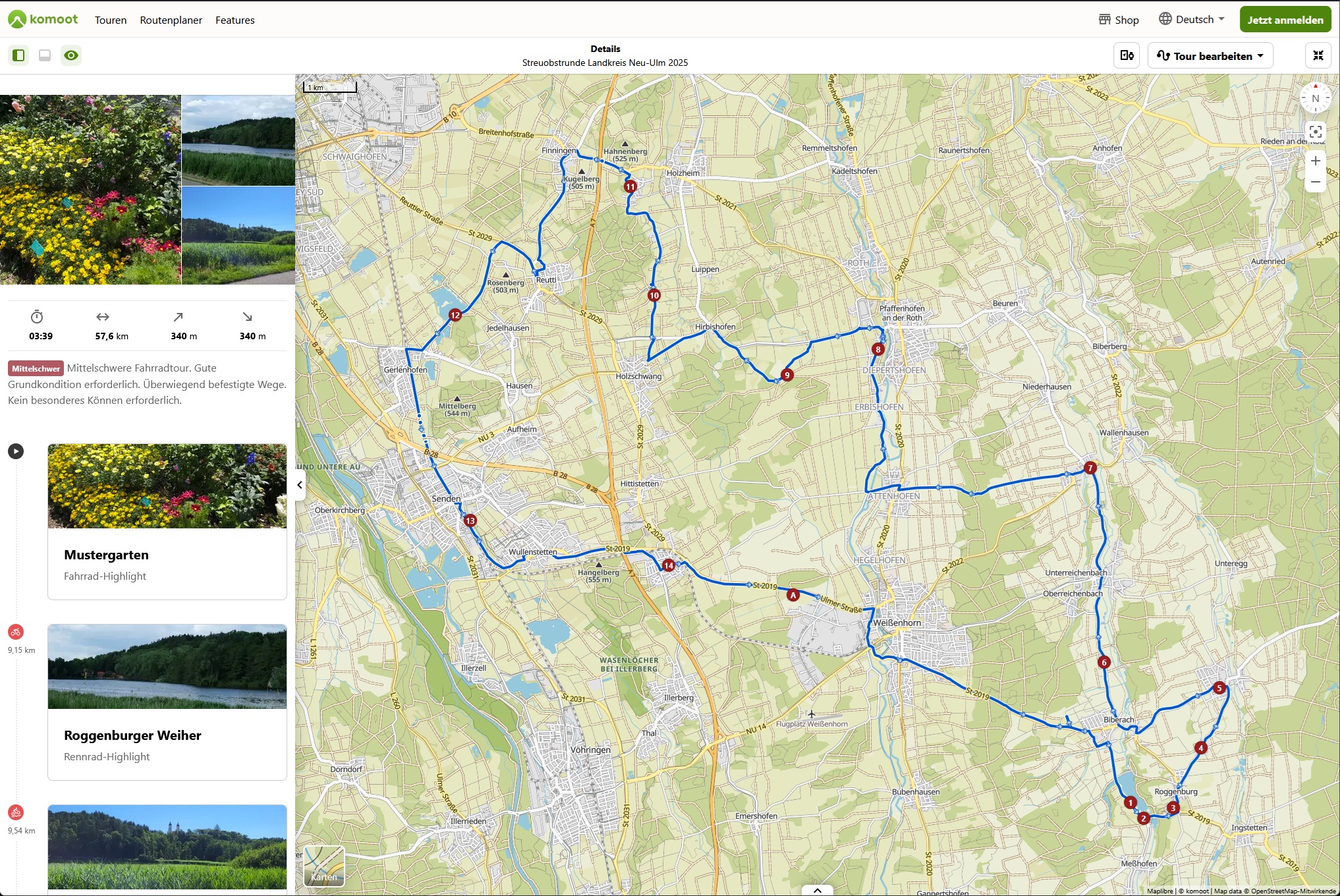Open the Features menu item
1340x896 pixels.
[x=235, y=20]
